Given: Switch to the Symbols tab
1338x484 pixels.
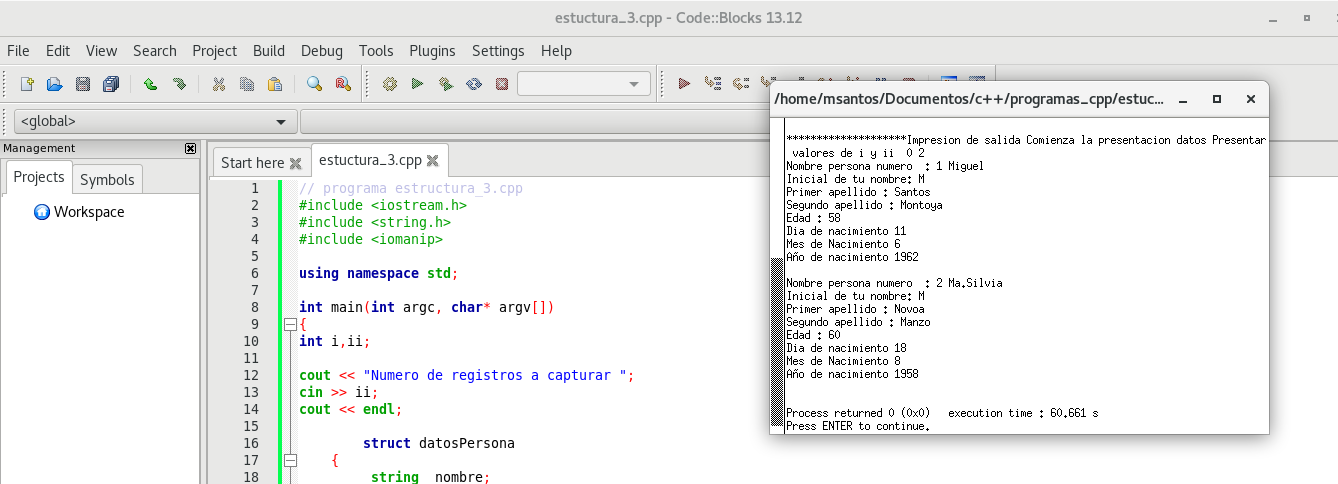Looking at the screenshot, I should pyautogui.click(x=107, y=180).
